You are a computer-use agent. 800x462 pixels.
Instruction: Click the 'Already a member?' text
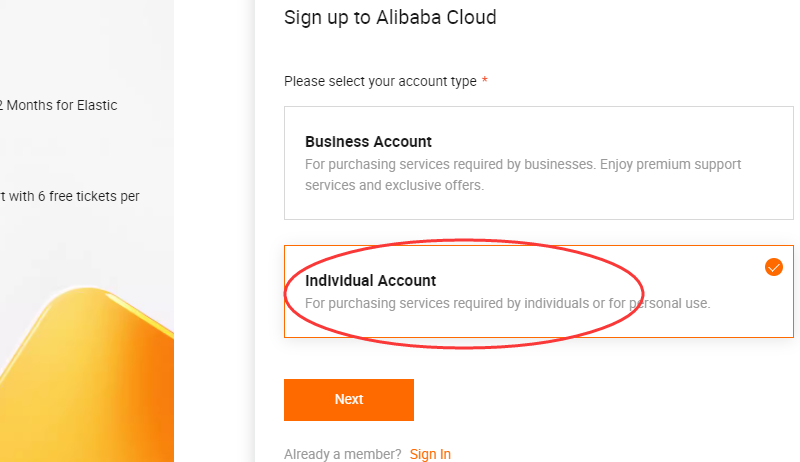[x=343, y=454]
